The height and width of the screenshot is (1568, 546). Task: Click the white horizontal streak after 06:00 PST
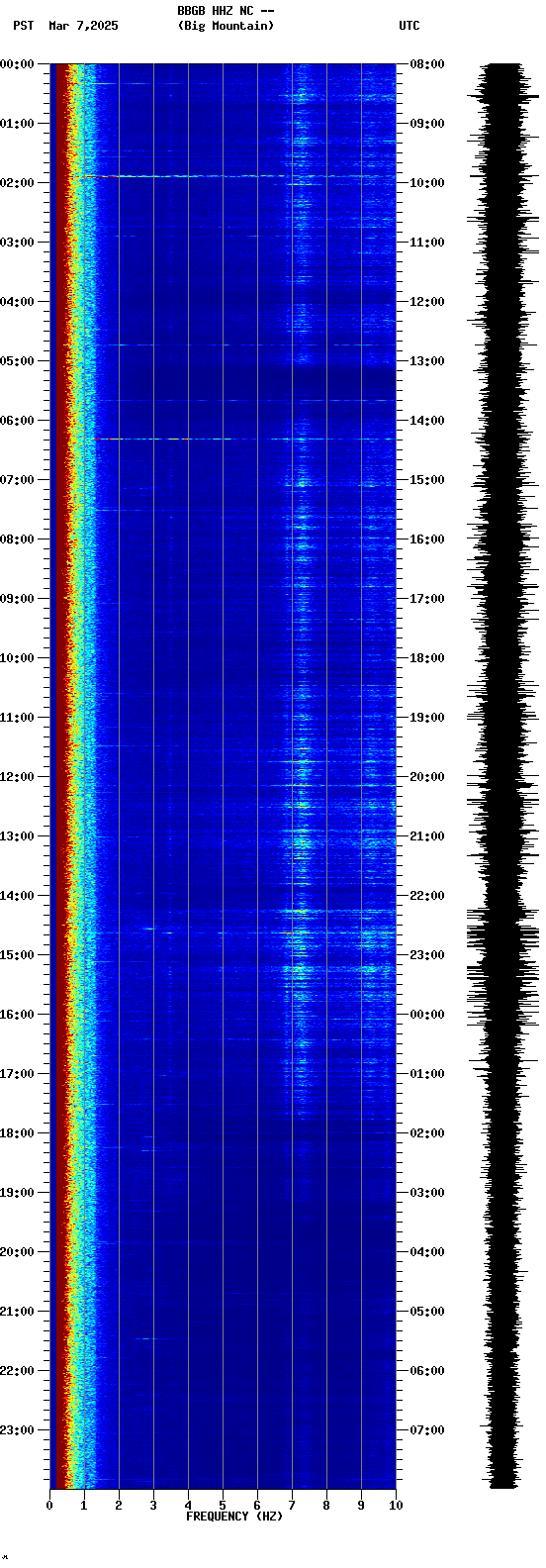point(168,439)
